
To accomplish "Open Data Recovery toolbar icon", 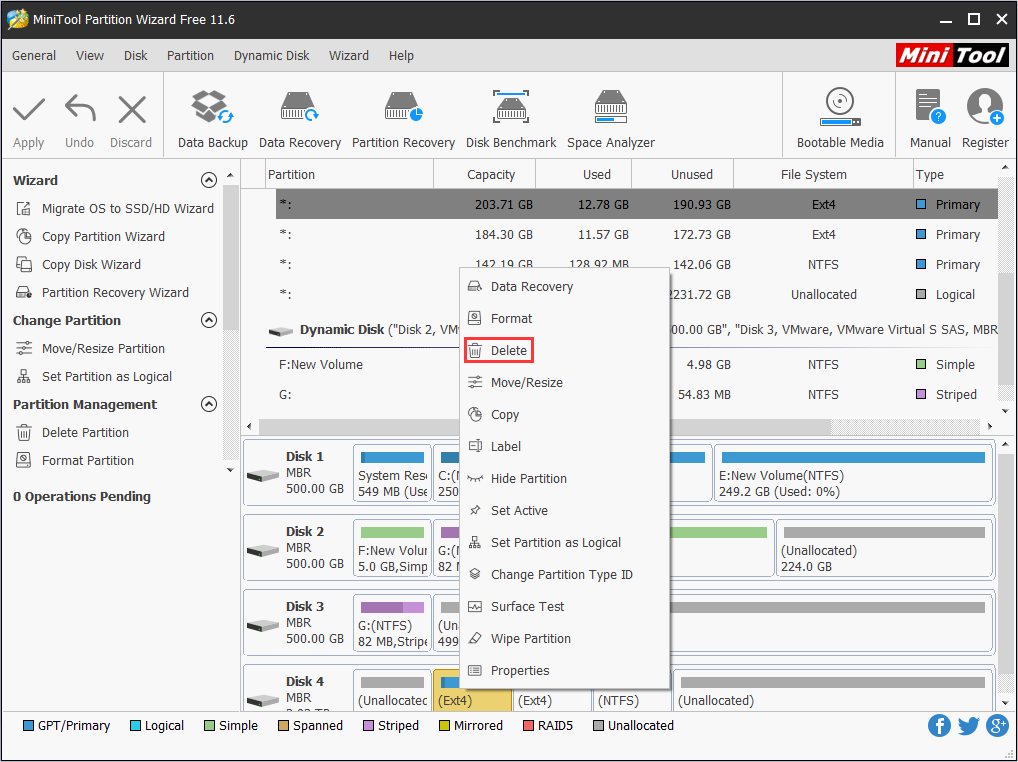I will [299, 107].
